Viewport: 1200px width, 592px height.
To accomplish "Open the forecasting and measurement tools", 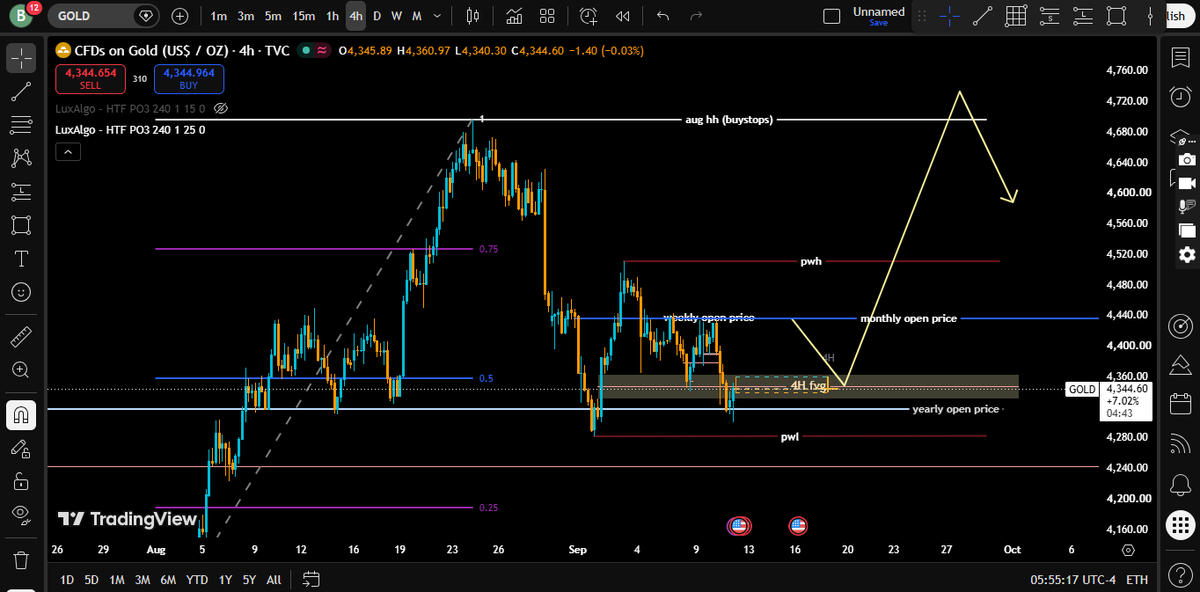I will (20, 192).
